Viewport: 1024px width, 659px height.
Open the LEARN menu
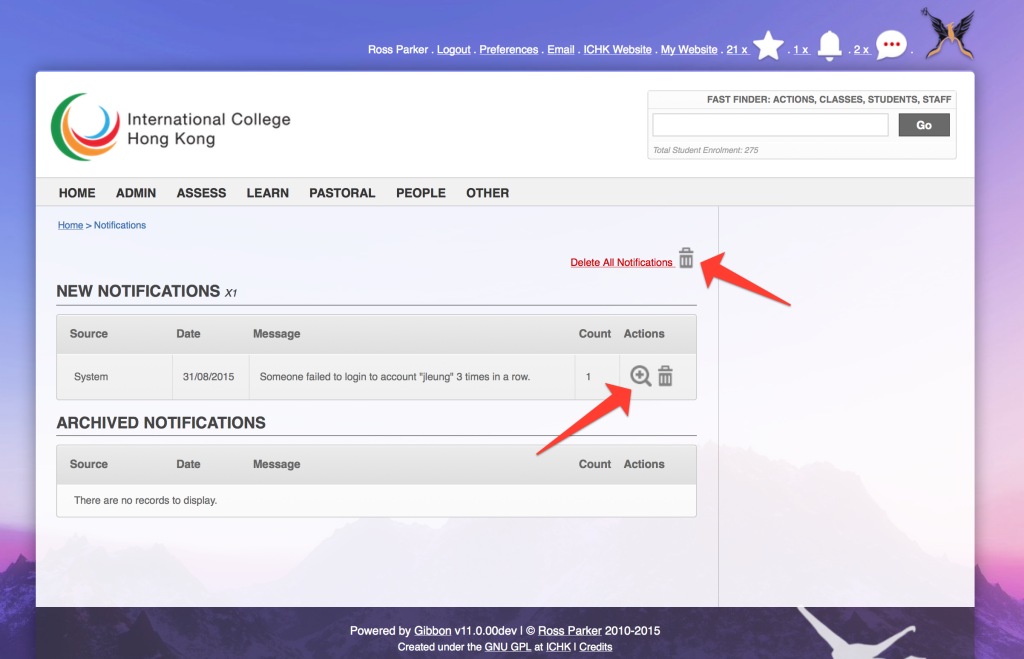[x=268, y=193]
